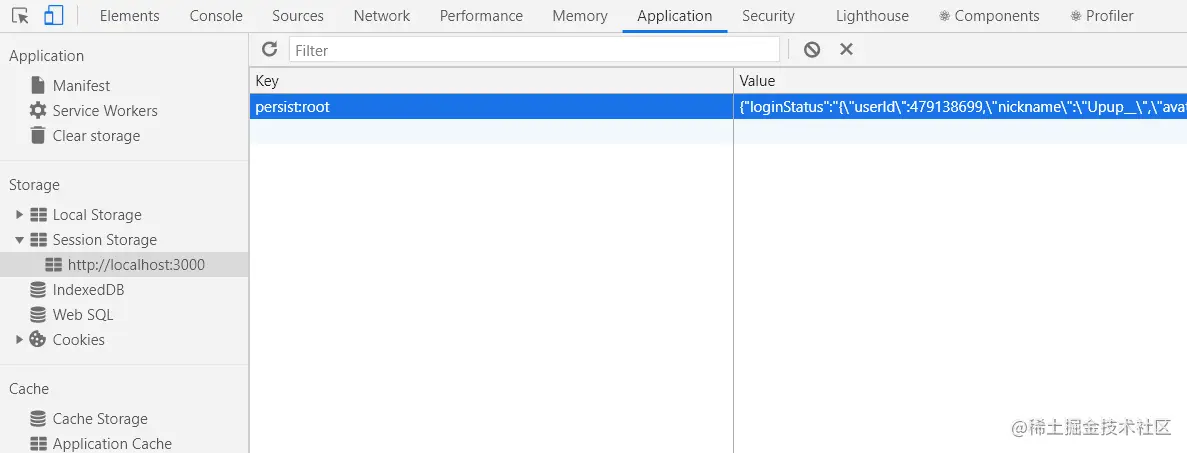Click the Cookies icon
Viewport: 1187px width, 453px height.
click(38, 339)
